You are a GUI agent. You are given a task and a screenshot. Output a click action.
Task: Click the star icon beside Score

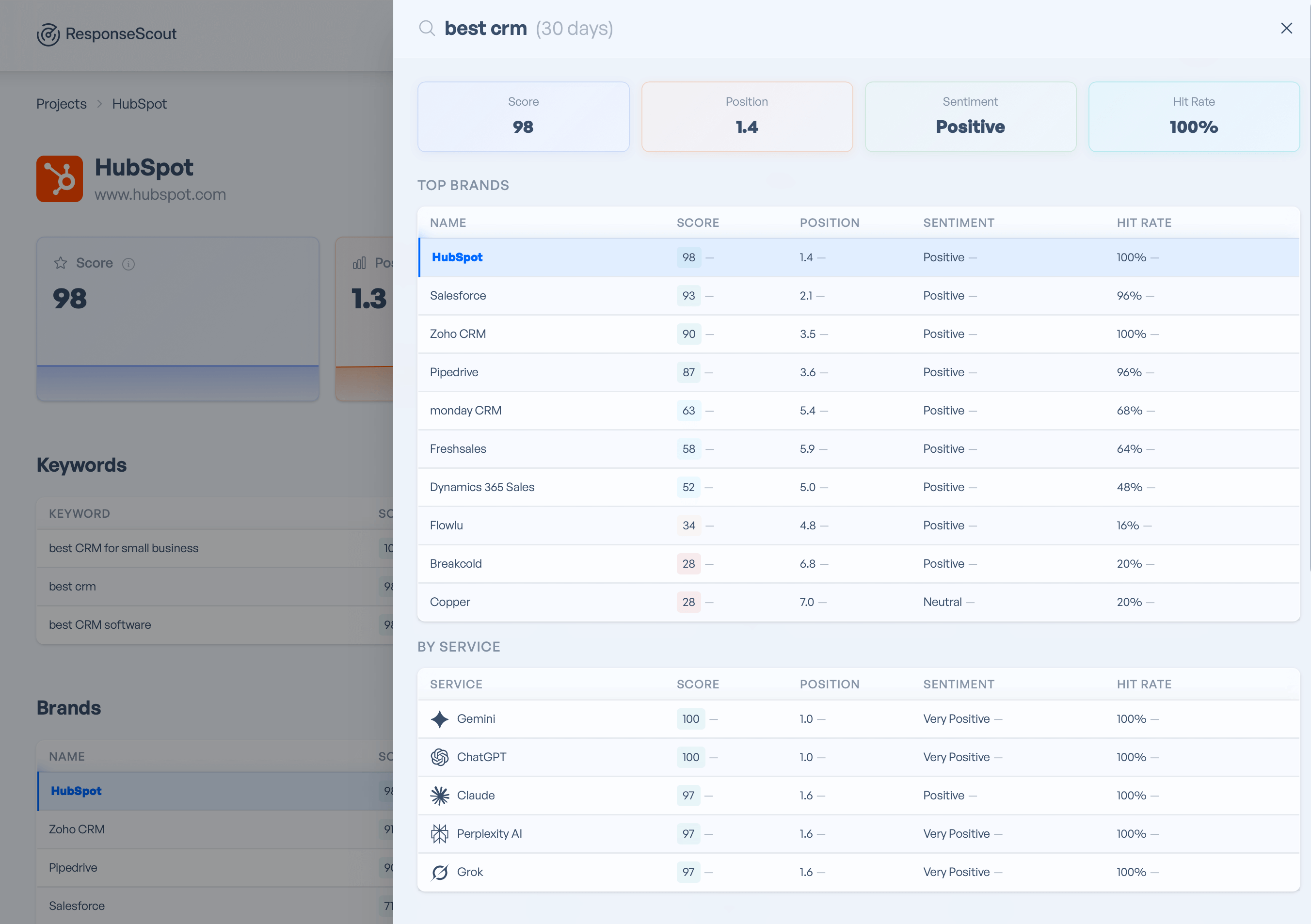tap(60, 263)
